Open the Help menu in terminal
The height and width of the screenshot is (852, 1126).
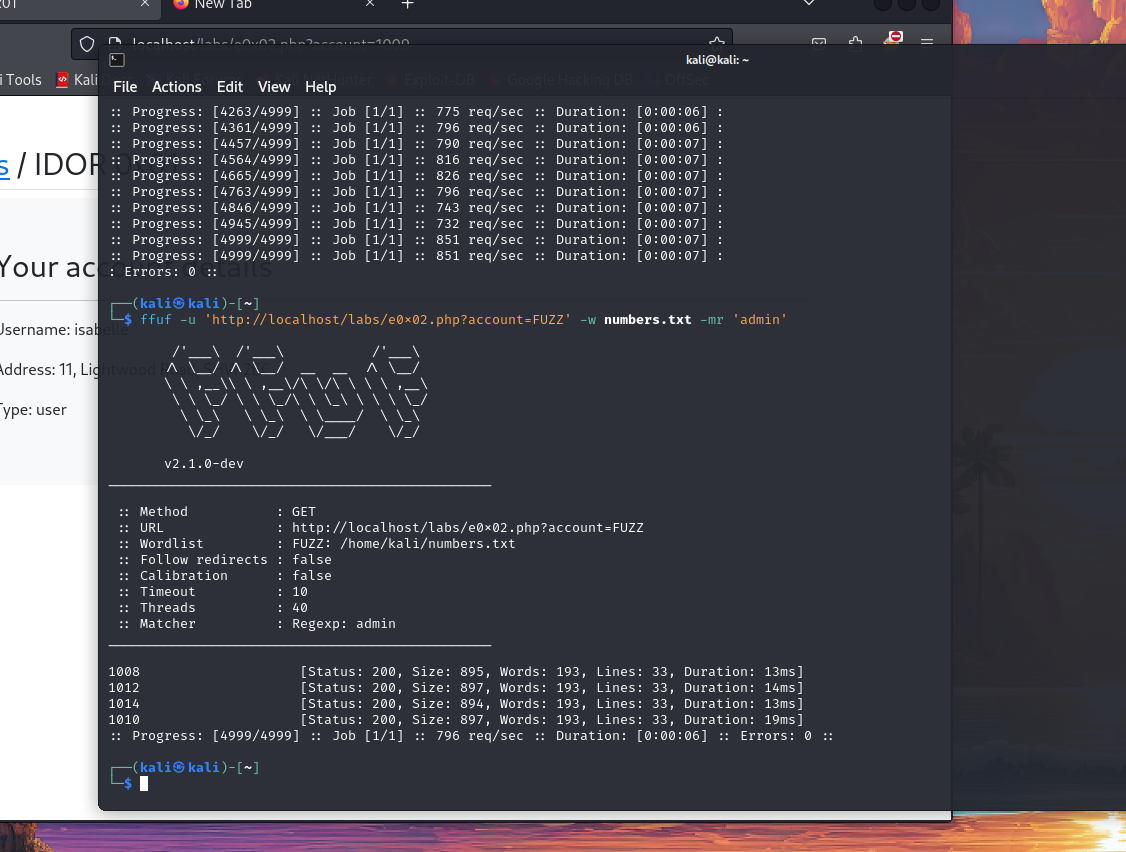[320, 87]
